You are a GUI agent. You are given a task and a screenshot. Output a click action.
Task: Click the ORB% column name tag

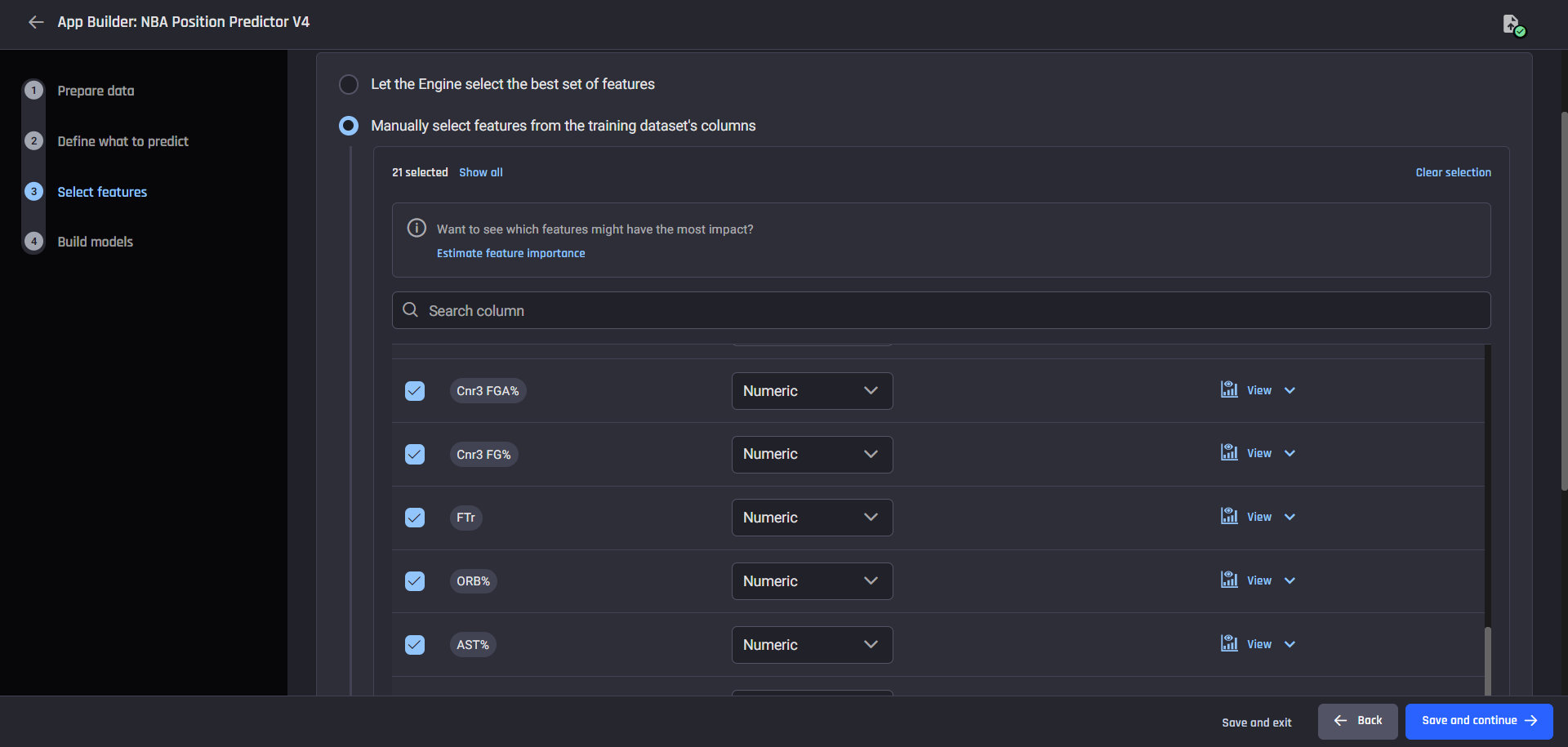pyautogui.click(x=473, y=581)
